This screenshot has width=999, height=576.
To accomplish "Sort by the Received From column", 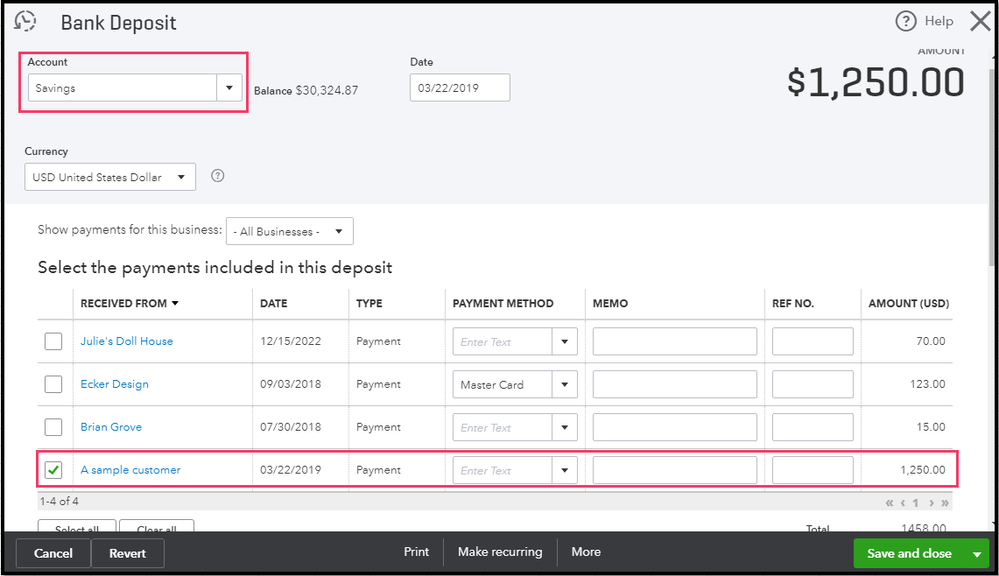I will tap(129, 303).
